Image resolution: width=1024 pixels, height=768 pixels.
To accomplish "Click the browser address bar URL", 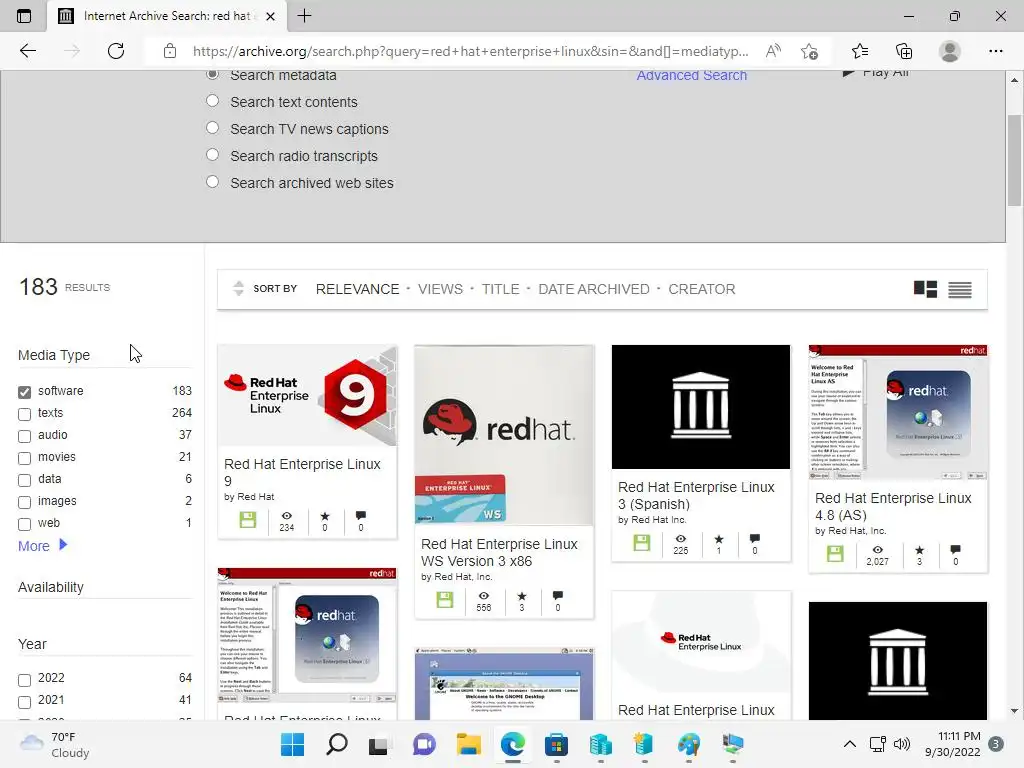I will 470,51.
